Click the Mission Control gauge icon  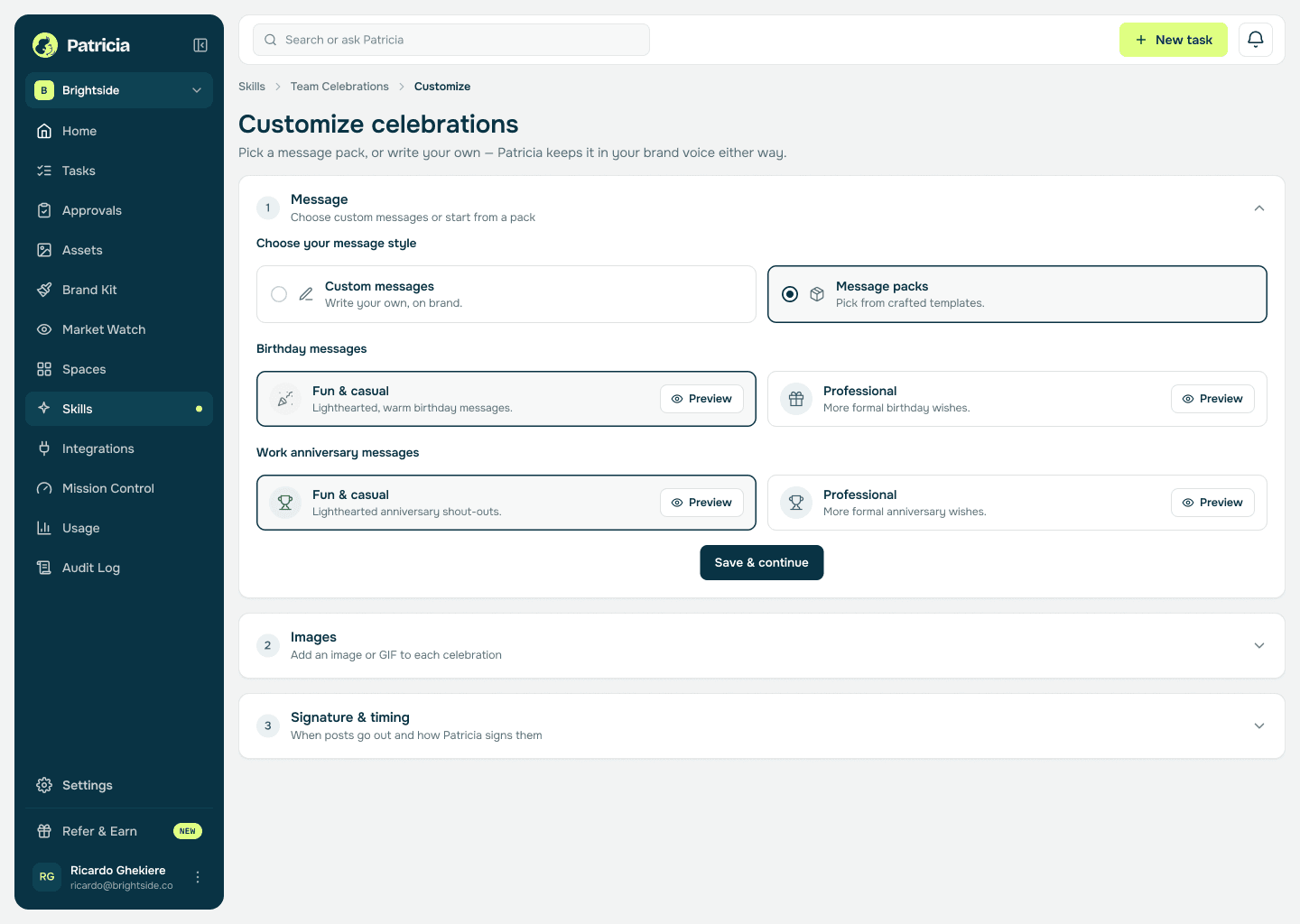[44, 488]
